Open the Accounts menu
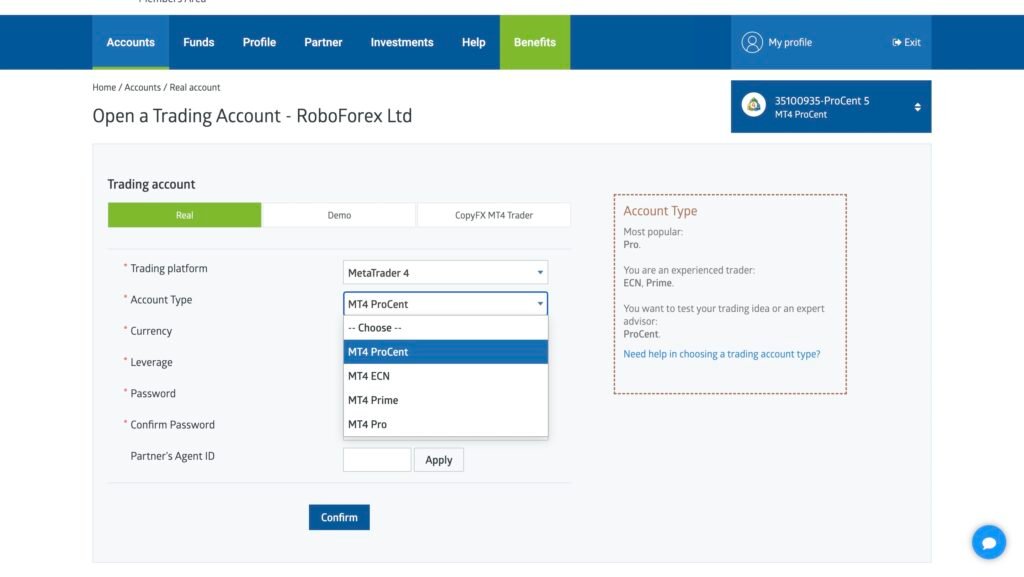 131,42
